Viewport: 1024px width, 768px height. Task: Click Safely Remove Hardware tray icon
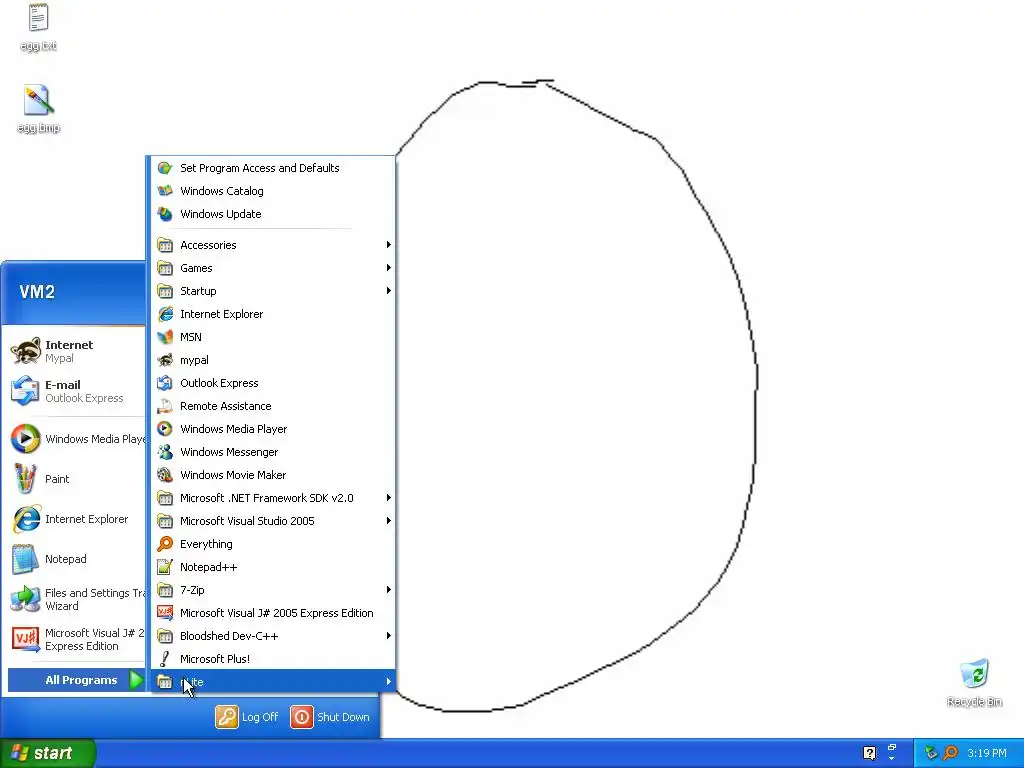[931, 753]
